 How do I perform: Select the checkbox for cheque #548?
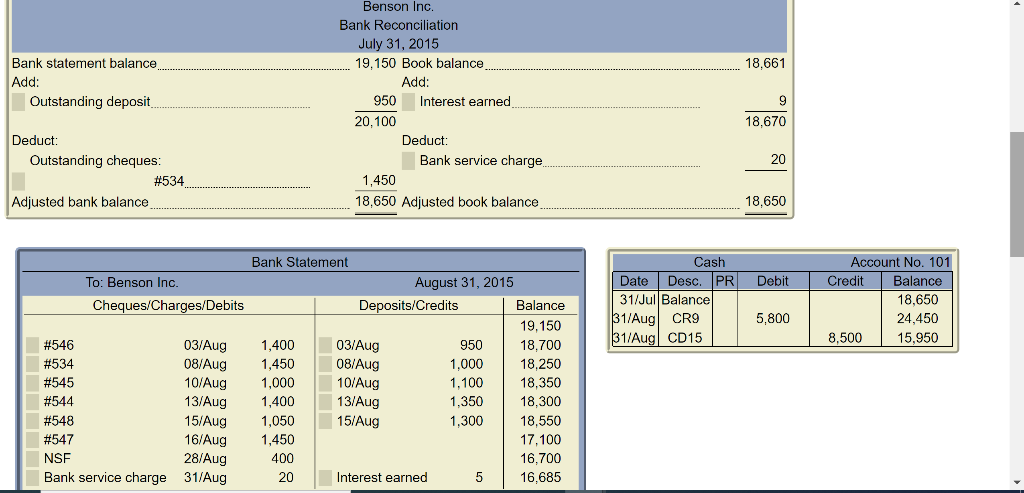33,421
